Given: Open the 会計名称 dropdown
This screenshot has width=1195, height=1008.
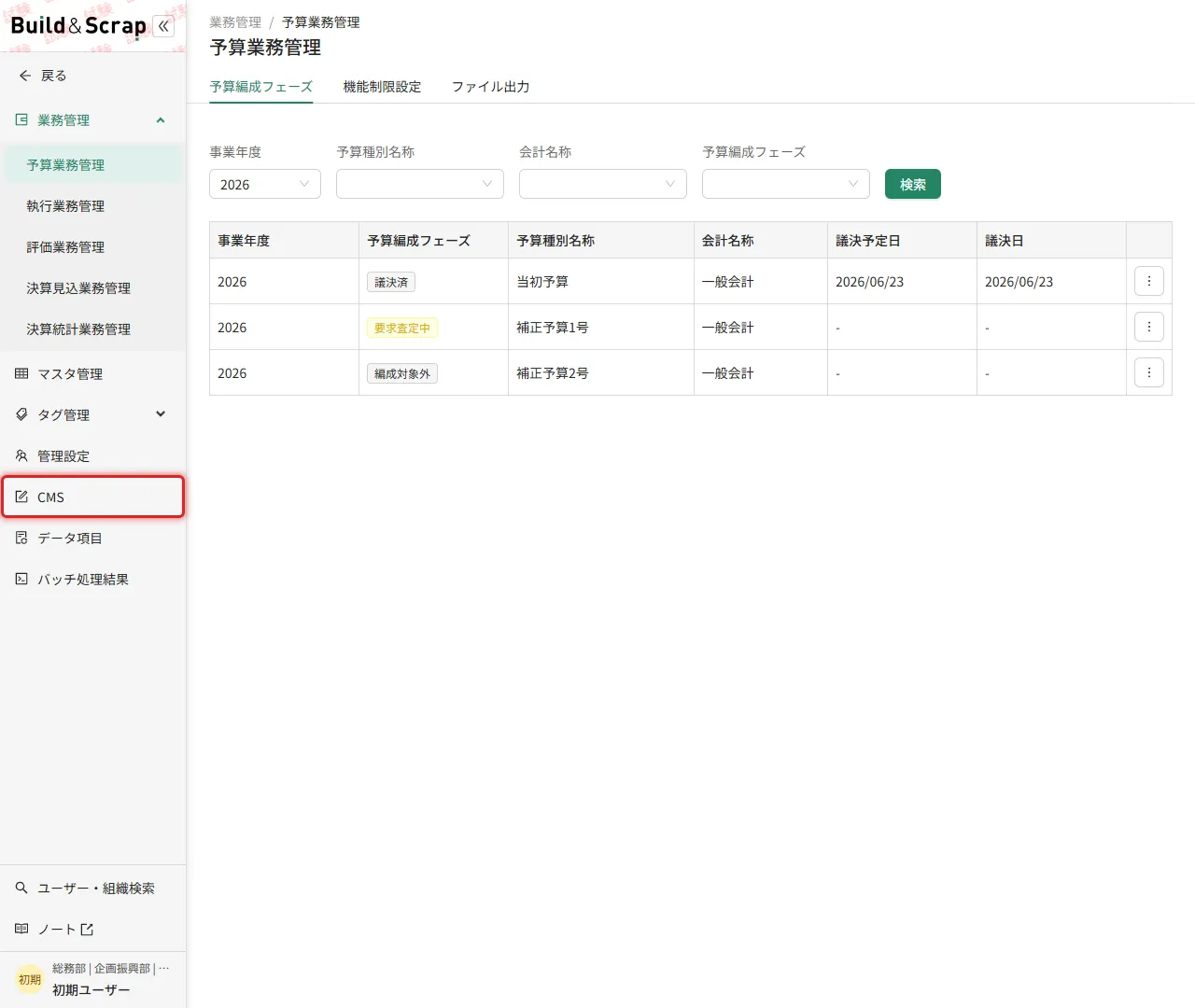Looking at the screenshot, I should (x=603, y=184).
